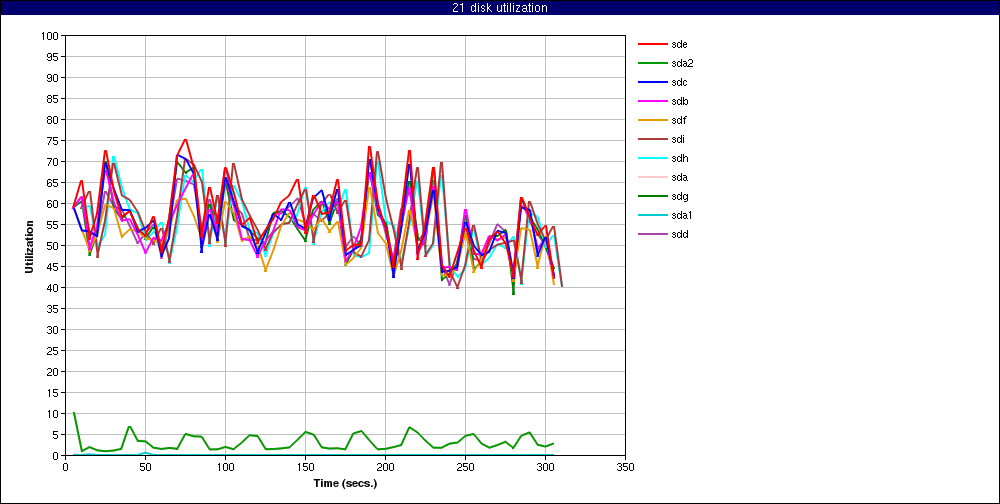The image size is (1000, 504).
Task: Click the red sde legend line swatch
Action: (x=651, y=45)
